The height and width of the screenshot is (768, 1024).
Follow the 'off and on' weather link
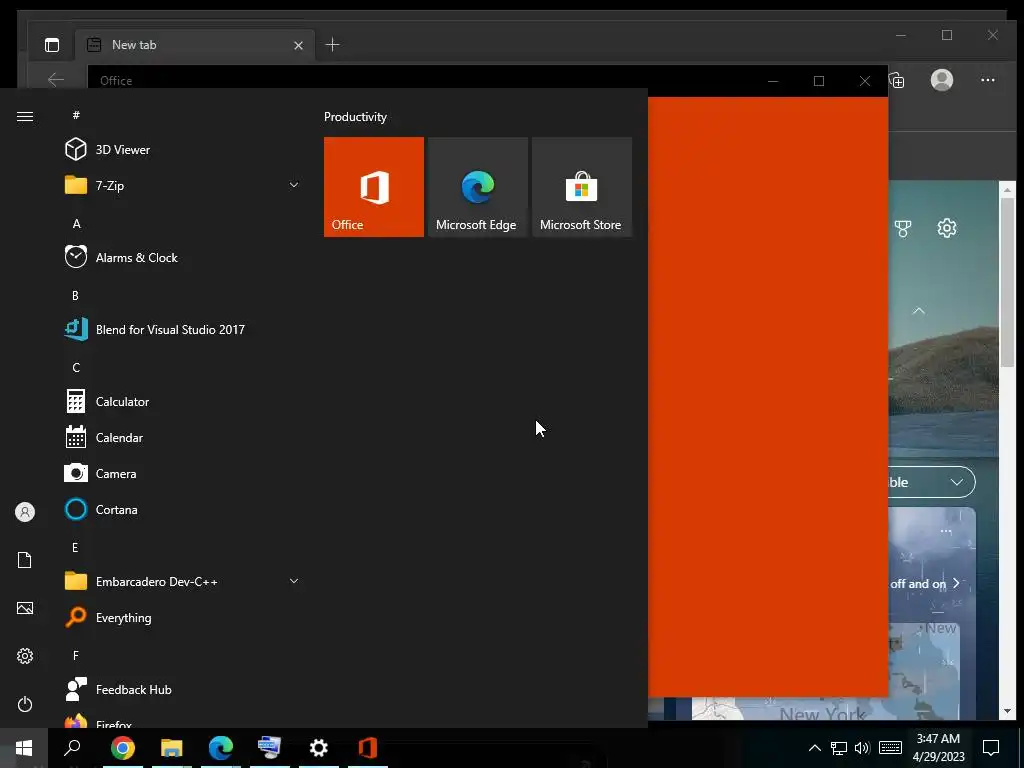pyautogui.click(x=925, y=583)
